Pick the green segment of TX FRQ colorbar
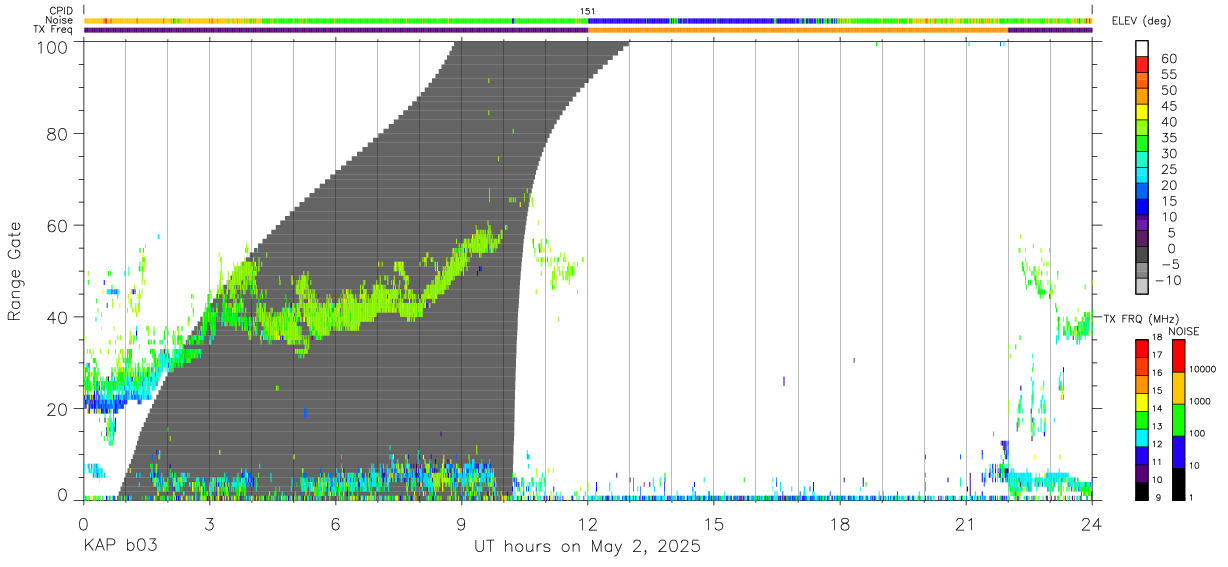Image resolution: width=1228 pixels, height=567 pixels. (1142, 420)
